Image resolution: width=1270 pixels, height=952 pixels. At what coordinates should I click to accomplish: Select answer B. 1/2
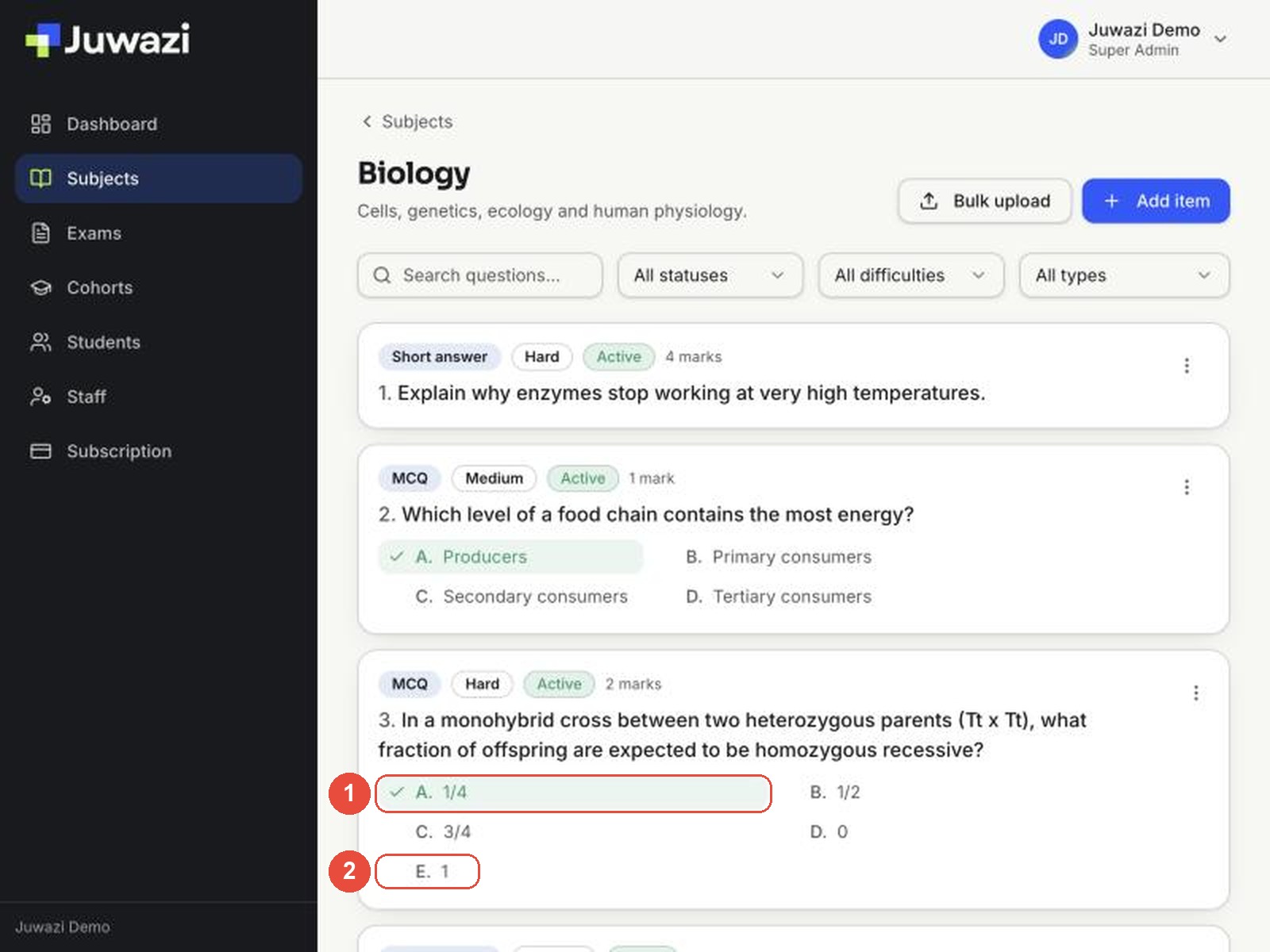pos(835,793)
